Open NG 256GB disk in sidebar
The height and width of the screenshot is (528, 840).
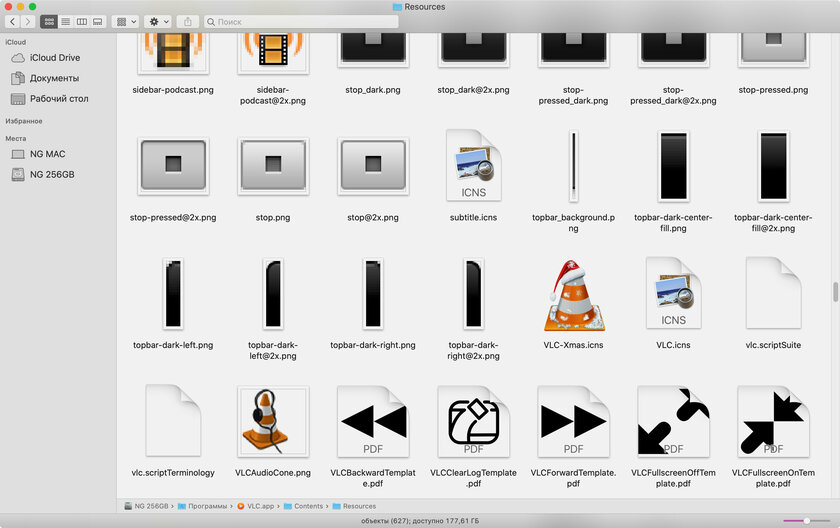click(x=52, y=174)
